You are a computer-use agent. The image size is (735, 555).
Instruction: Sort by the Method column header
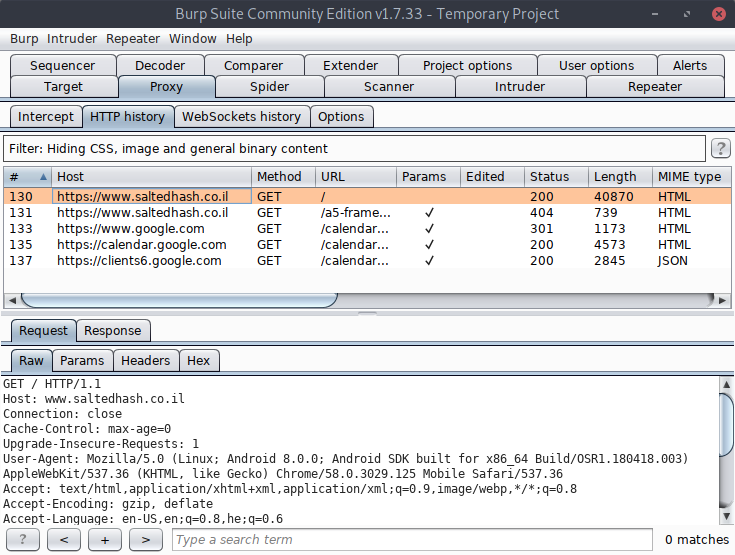[284, 177]
